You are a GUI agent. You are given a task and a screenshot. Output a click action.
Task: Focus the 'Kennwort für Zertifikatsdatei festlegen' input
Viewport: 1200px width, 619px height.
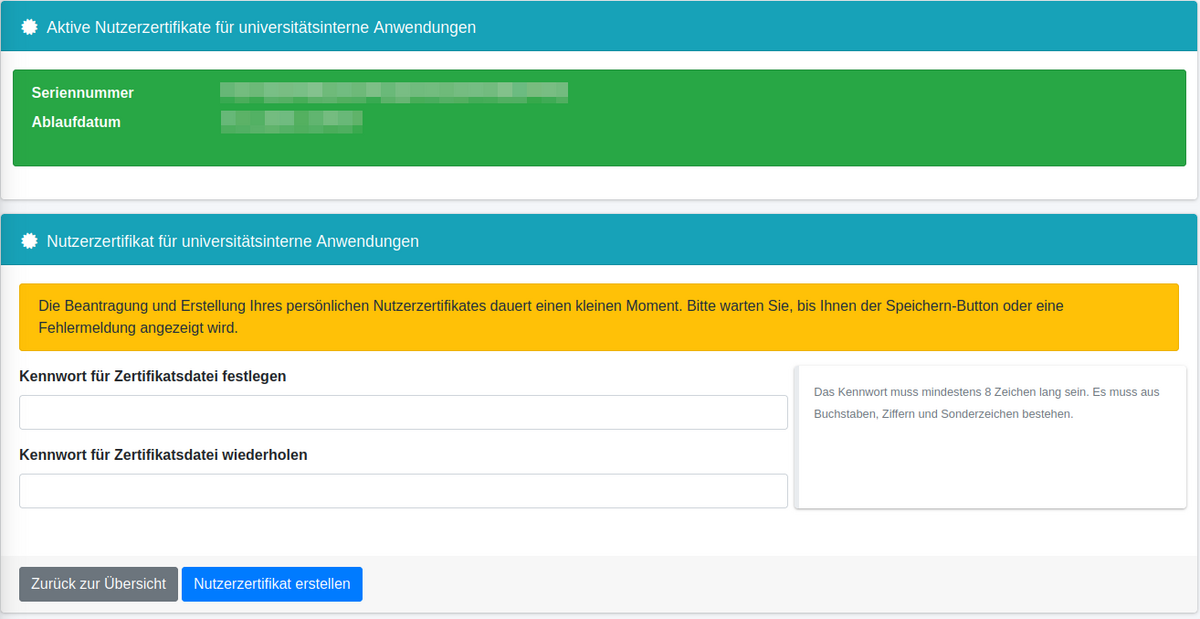(x=403, y=412)
